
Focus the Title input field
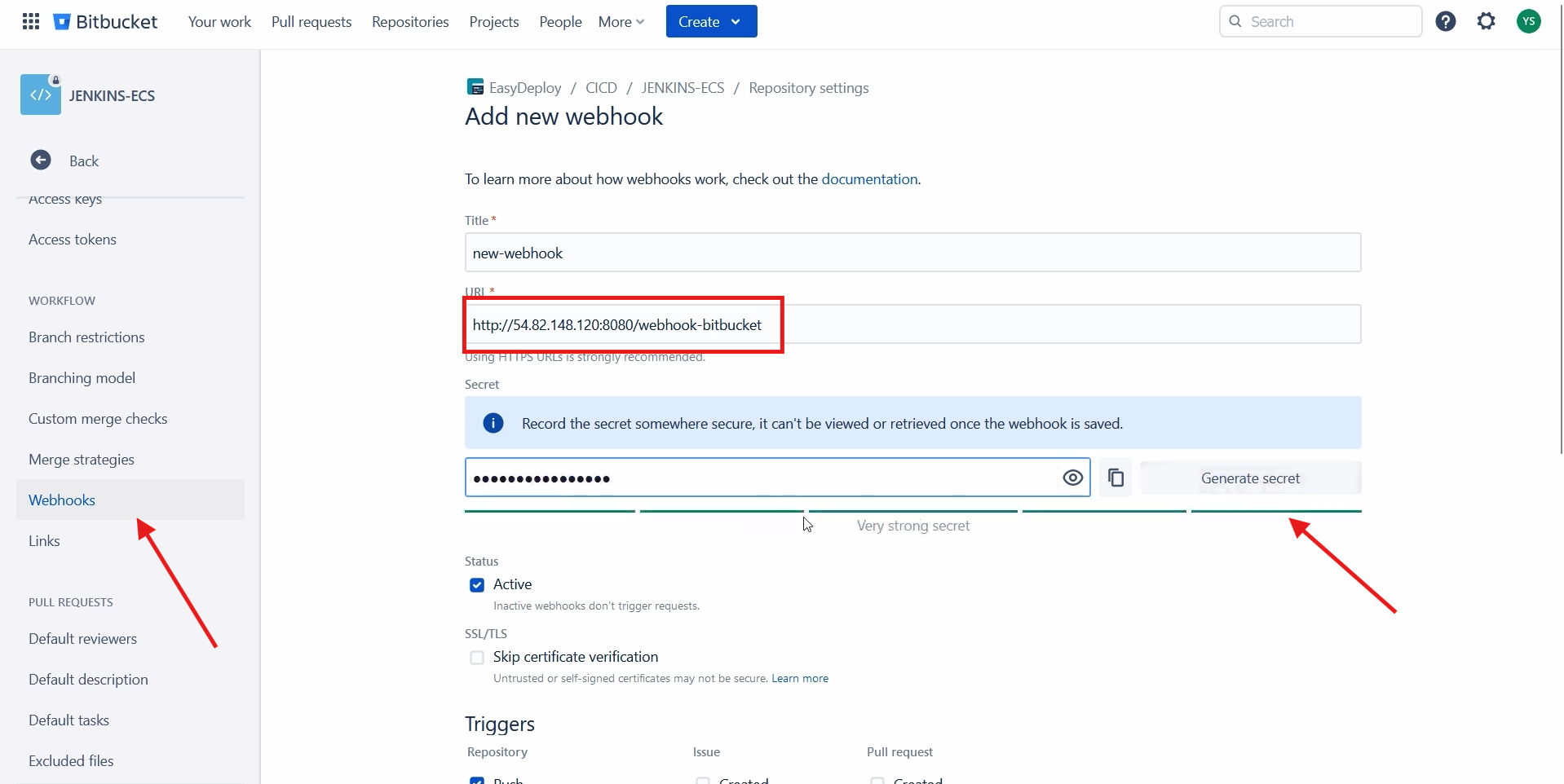[912, 253]
